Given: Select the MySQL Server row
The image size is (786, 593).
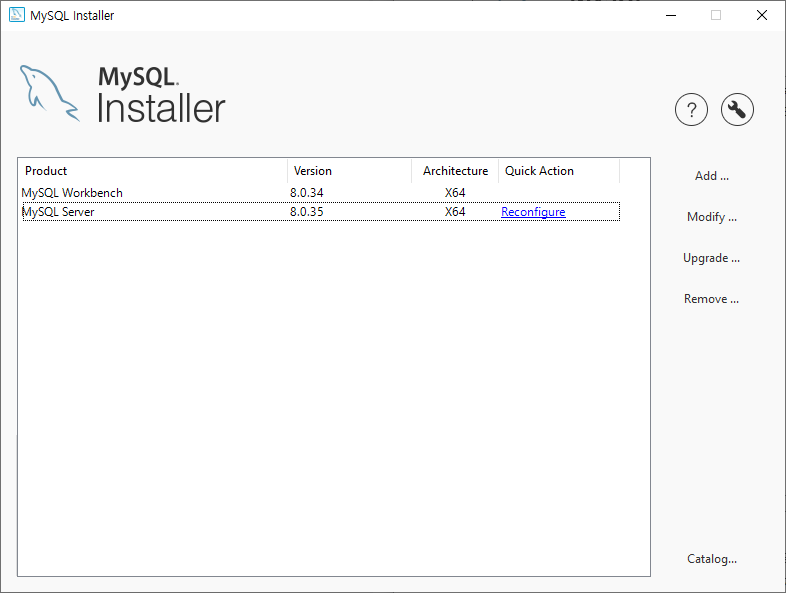Looking at the screenshot, I should click(321, 212).
